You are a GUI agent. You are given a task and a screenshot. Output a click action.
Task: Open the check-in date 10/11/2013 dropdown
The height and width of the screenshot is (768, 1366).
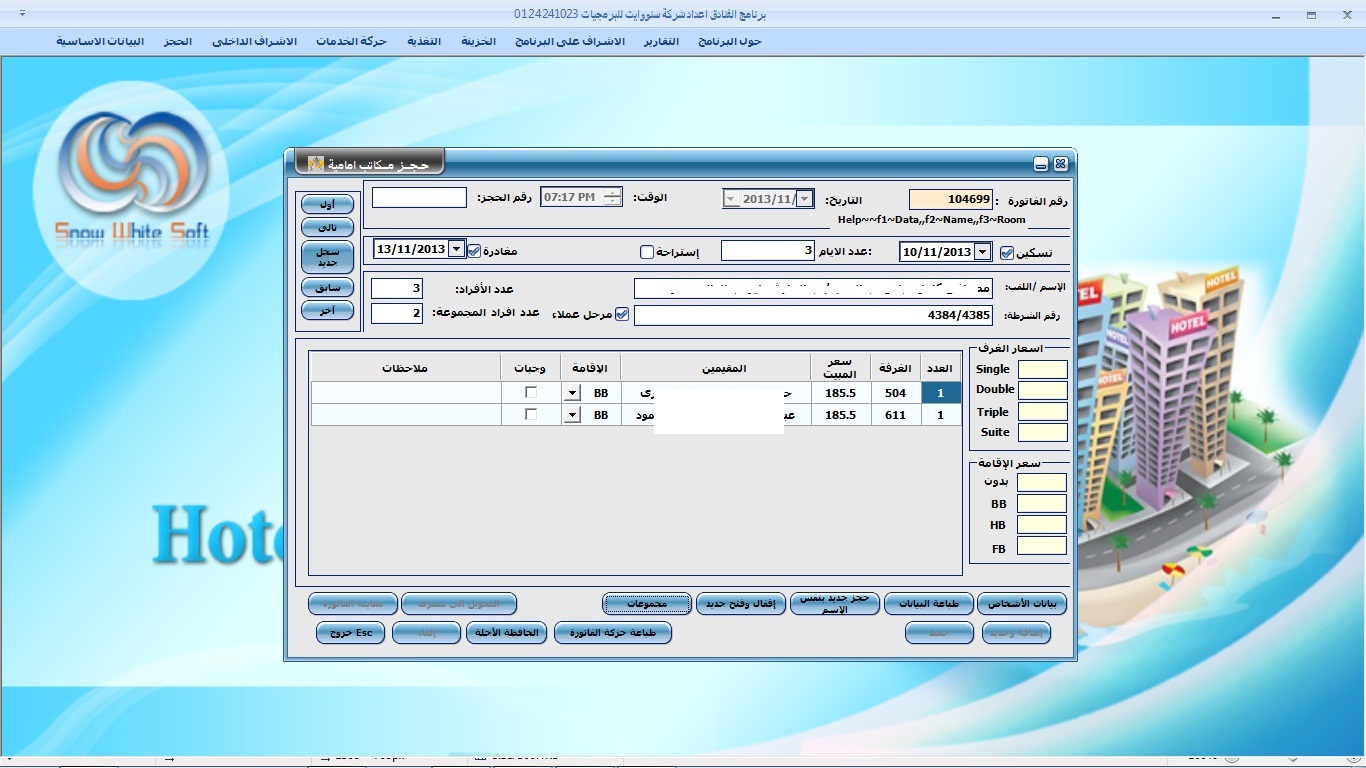[983, 252]
